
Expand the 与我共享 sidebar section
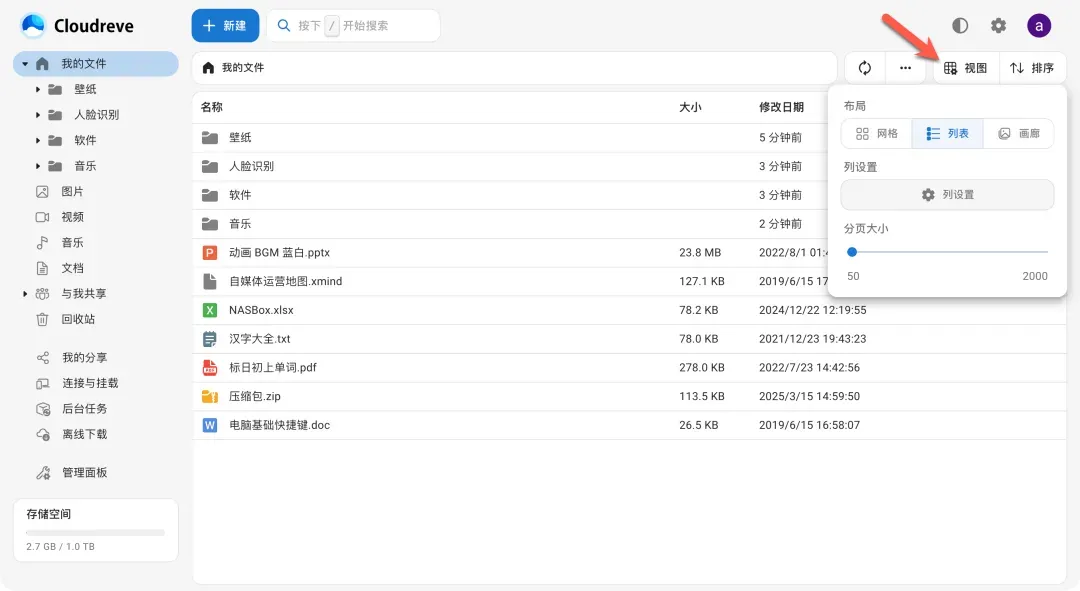click(x=25, y=294)
